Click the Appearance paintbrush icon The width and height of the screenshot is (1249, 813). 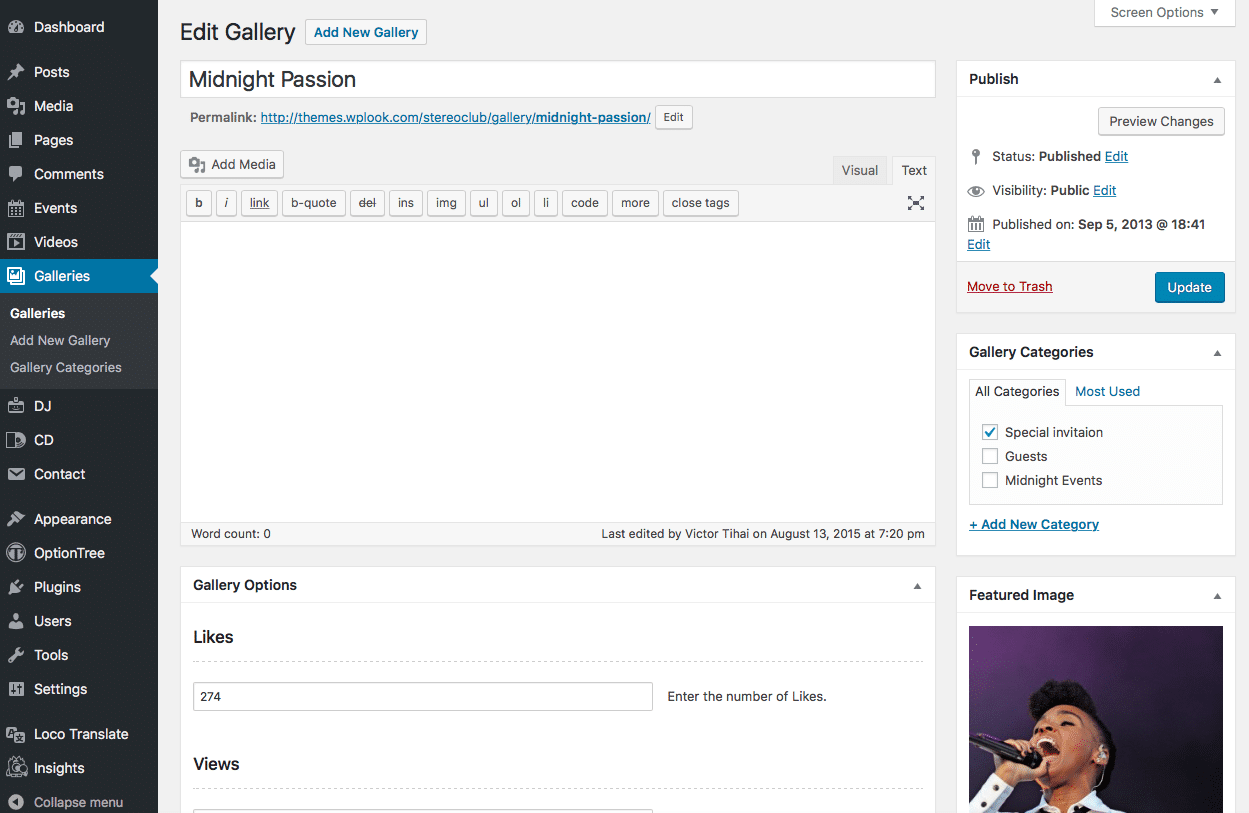click(16, 519)
